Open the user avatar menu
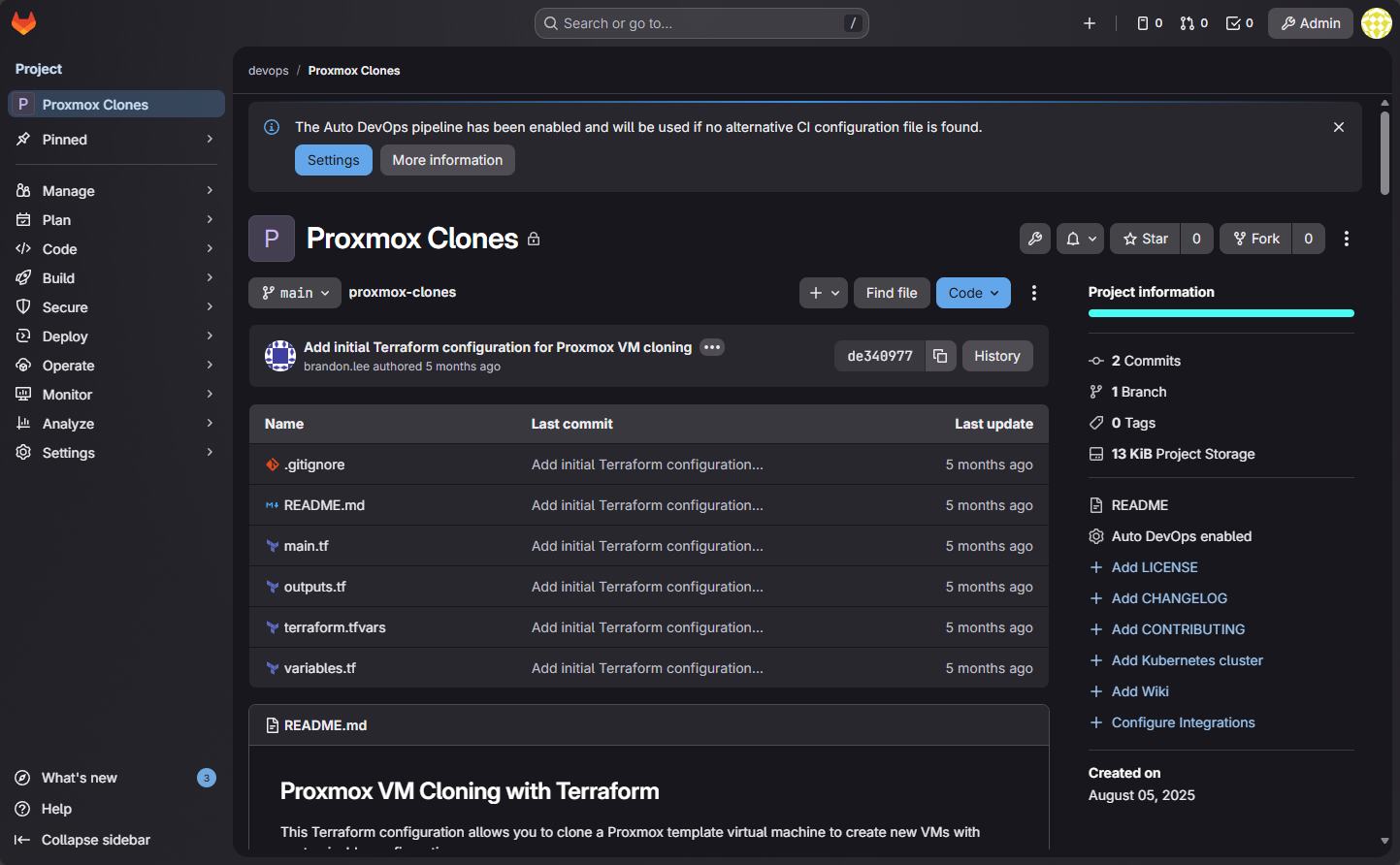 pos(1377,23)
